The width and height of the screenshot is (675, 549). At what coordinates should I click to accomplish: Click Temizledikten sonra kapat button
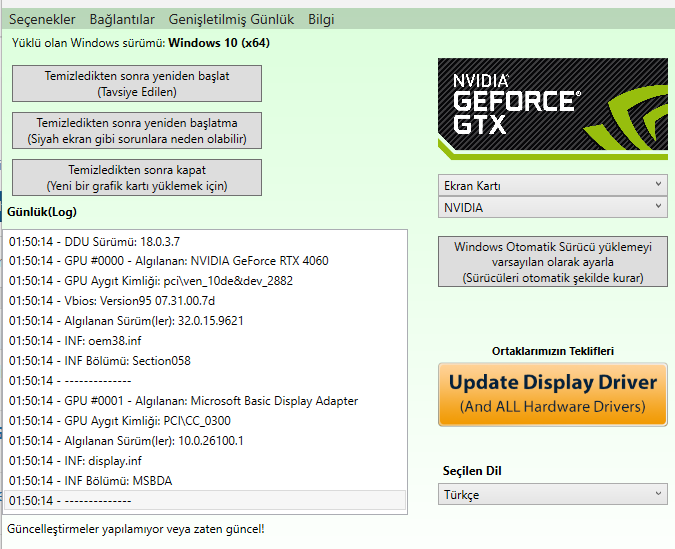(137, 177)
